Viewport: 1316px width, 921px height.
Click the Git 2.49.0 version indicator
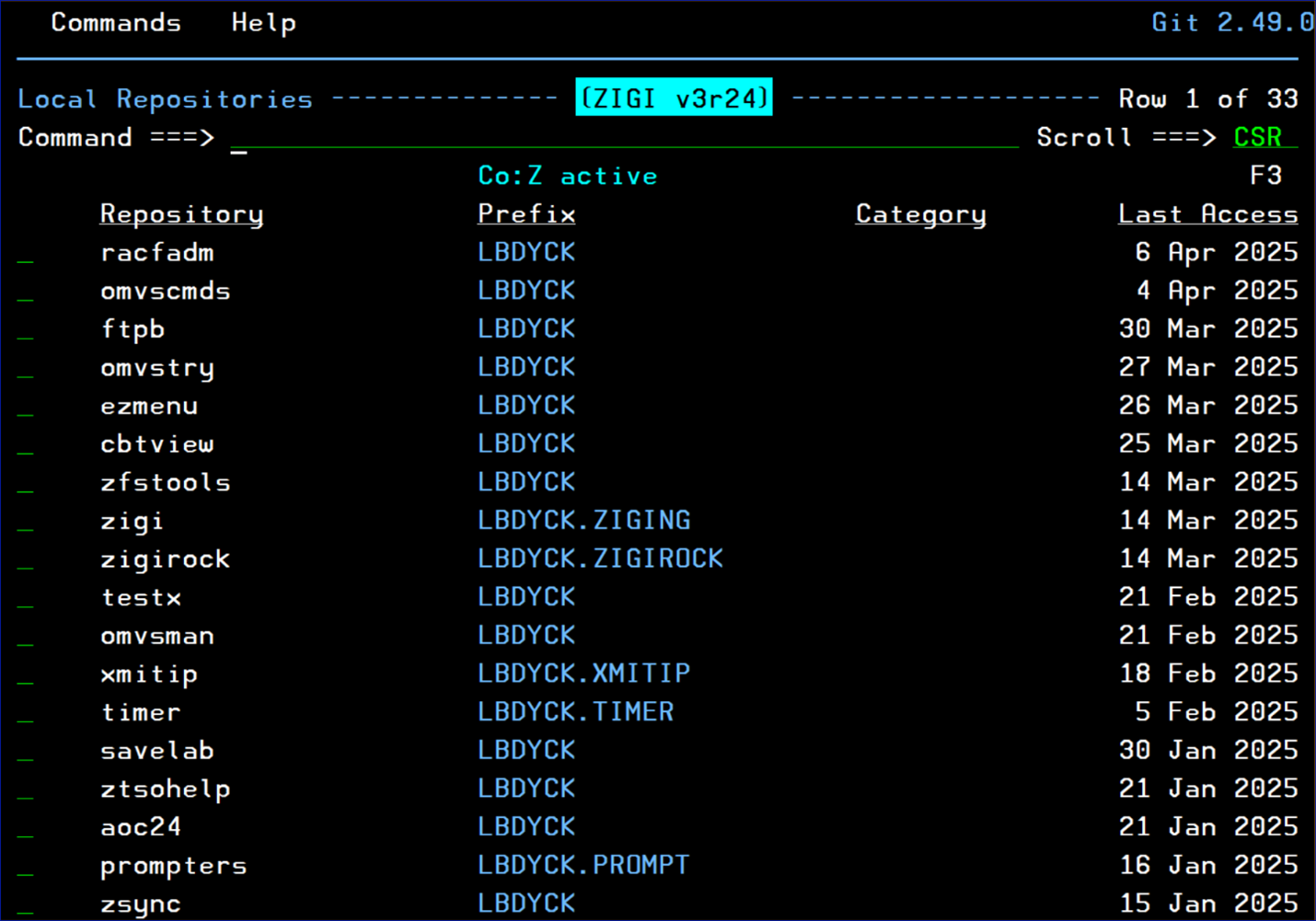point(1232,22)
